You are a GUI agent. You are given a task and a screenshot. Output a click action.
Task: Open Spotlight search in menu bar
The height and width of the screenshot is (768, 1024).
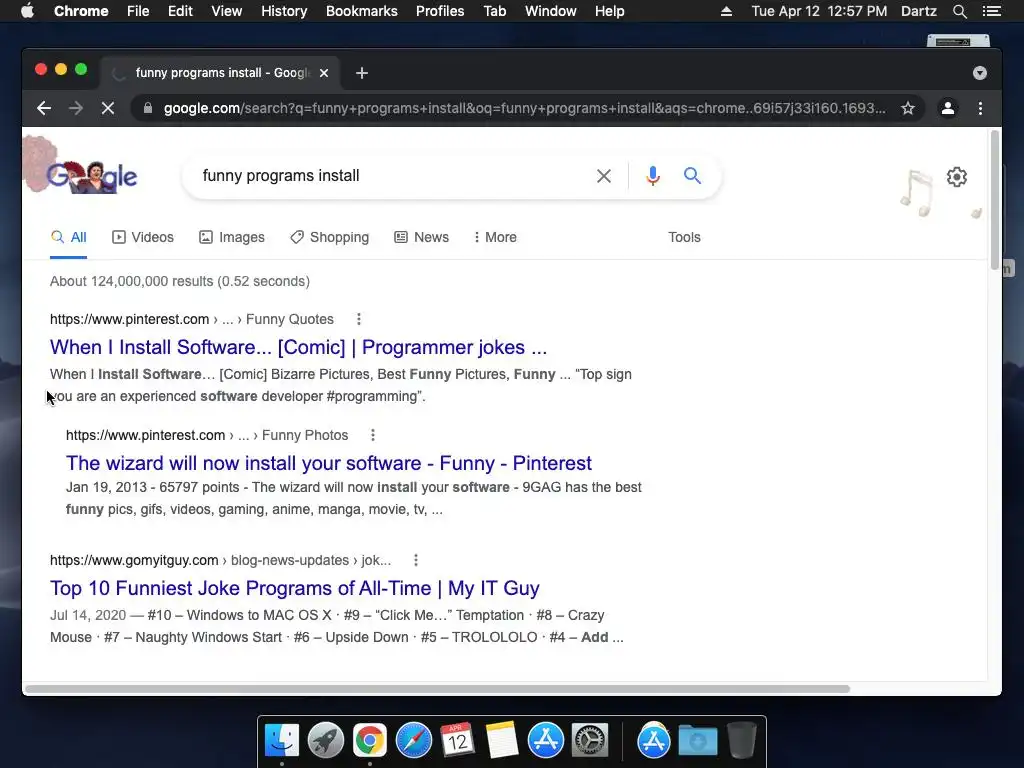coord(959,11)
